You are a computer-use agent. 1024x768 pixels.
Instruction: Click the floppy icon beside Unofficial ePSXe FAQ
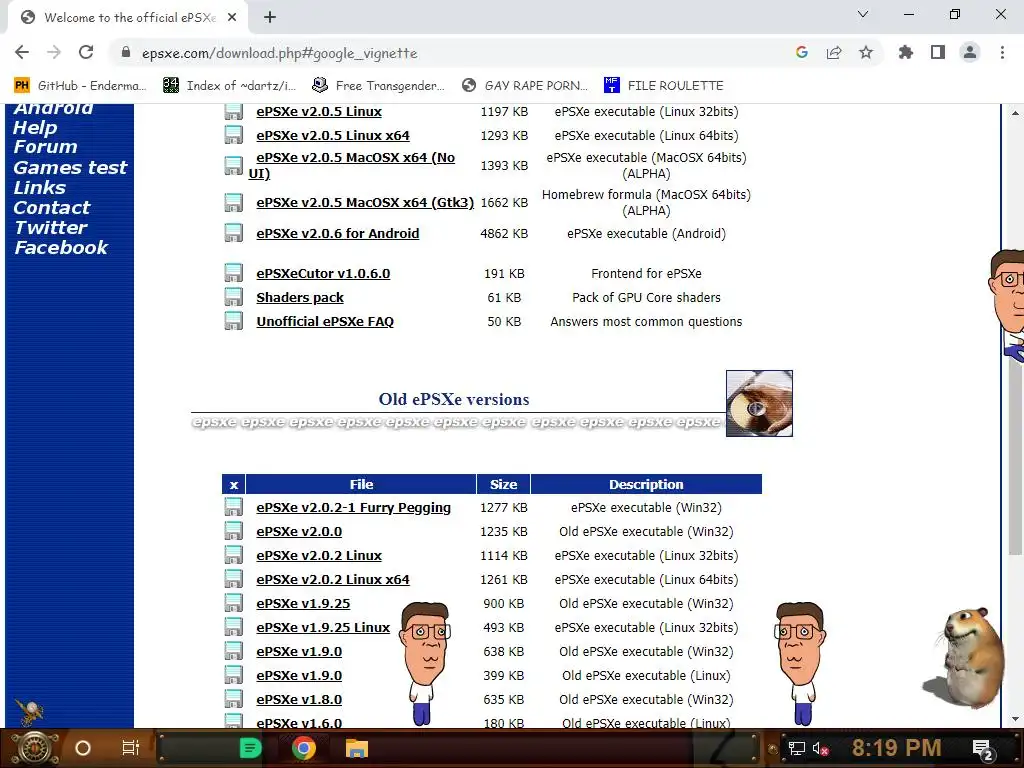(233, 321)
